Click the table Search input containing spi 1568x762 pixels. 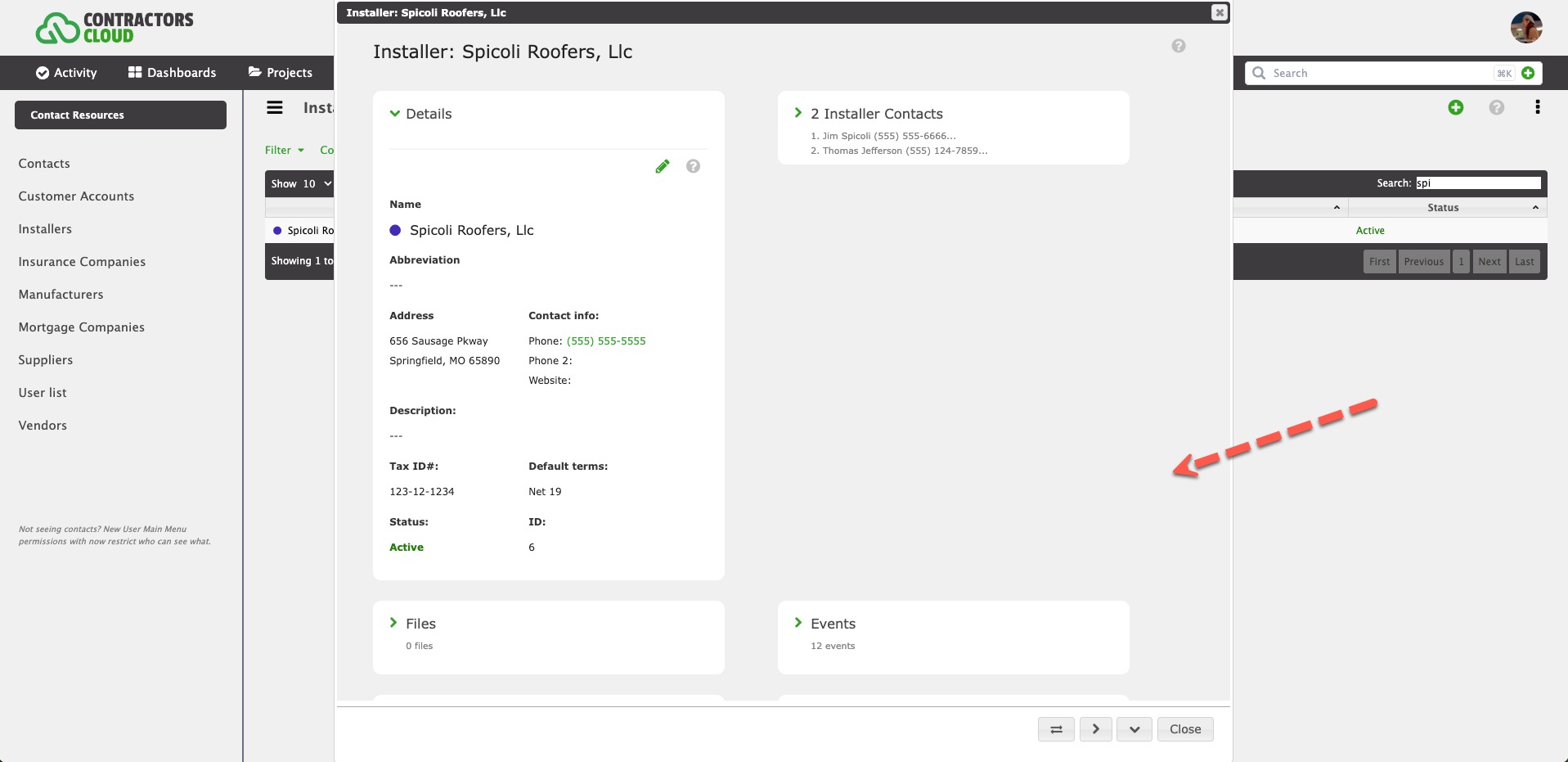tap(1478, 183)
